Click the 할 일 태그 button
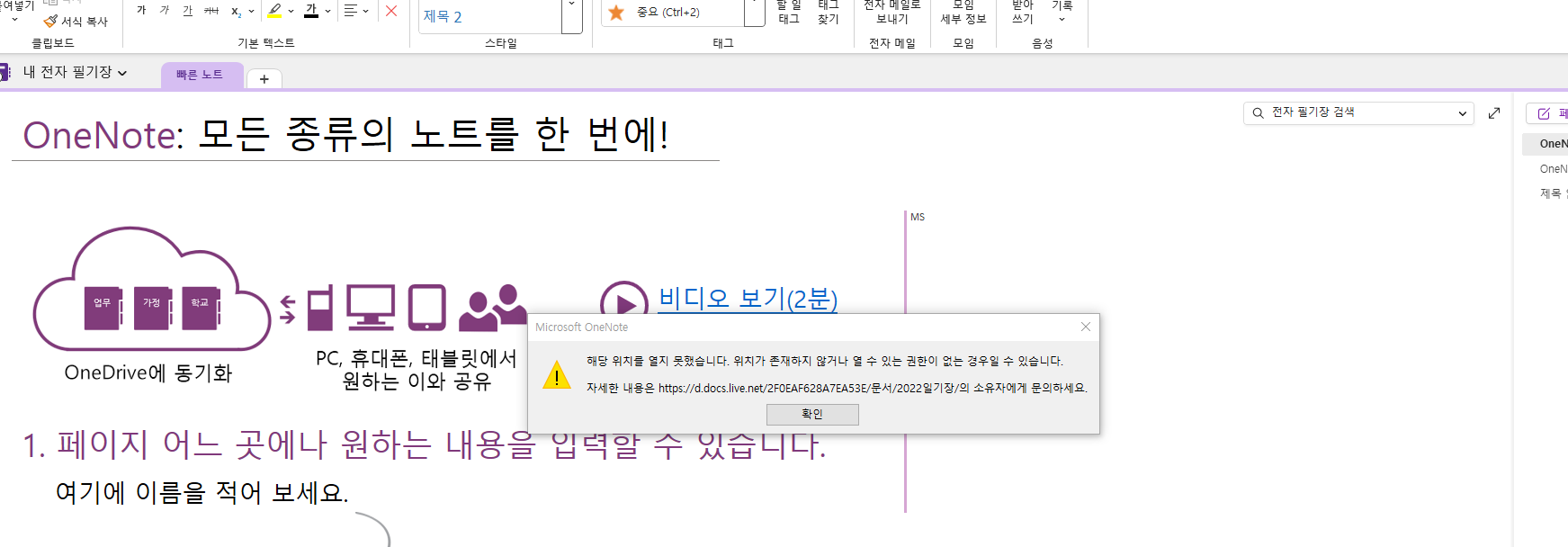The height and width of the screenshot is (547, 1568). [789, 13]
